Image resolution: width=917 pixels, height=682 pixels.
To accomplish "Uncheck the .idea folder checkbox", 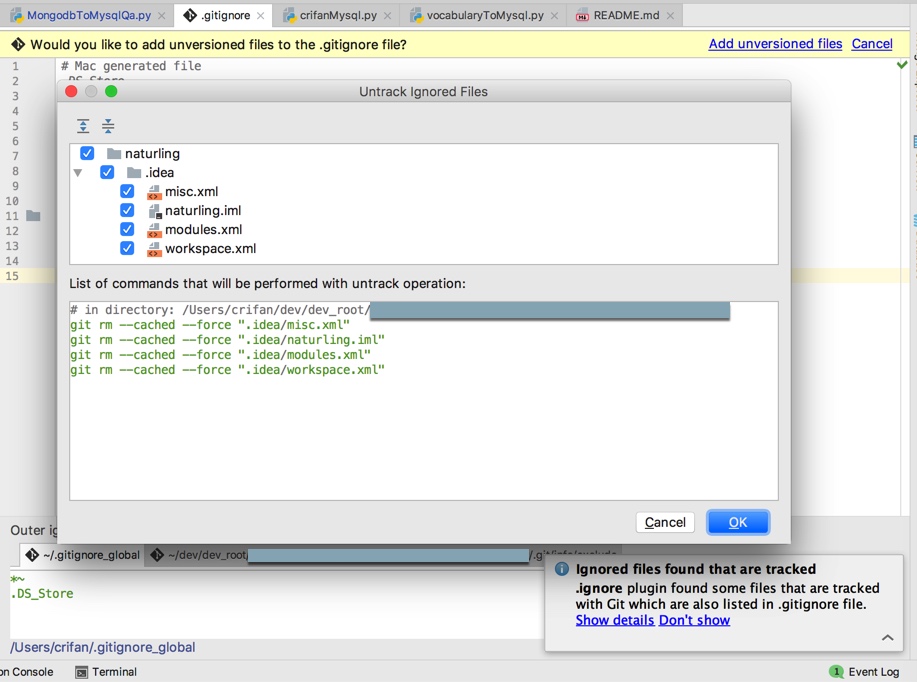I will pyautogui.click(x=107, y=173).
